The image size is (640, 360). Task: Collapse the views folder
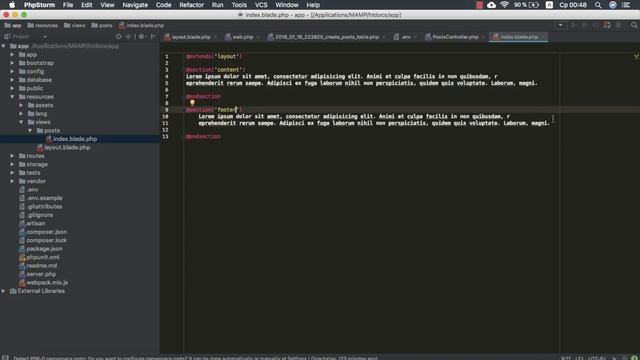point(21,122)
